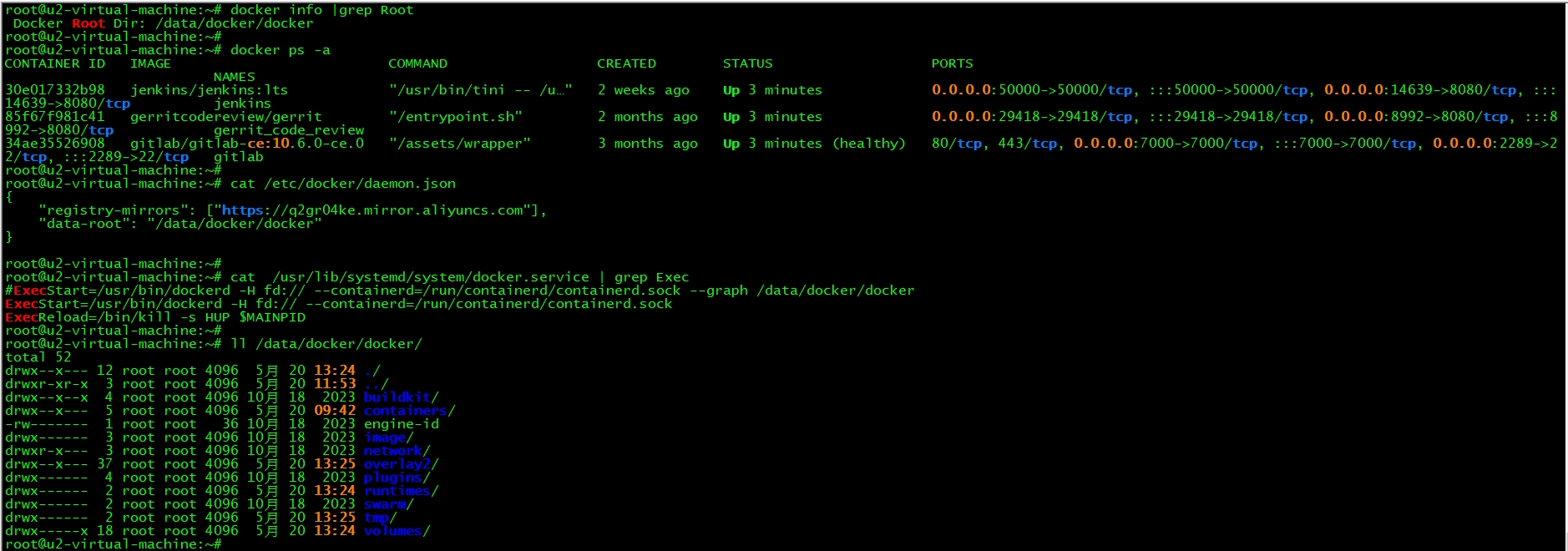Click container ID 30e017332b98
This screenshot has width=1568, height=551.
pos(55,90)
